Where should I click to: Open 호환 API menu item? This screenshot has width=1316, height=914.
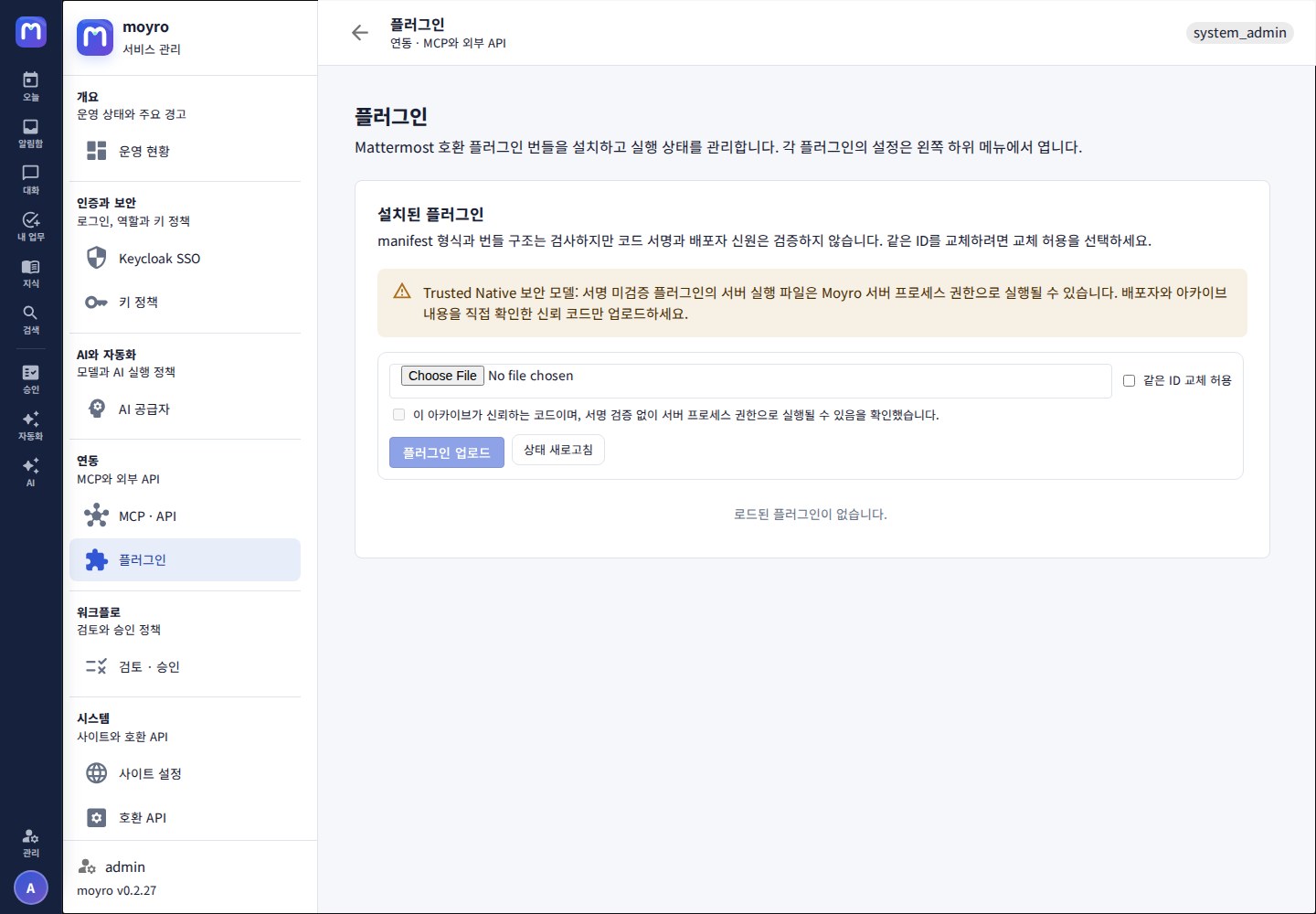pos(185,817)
